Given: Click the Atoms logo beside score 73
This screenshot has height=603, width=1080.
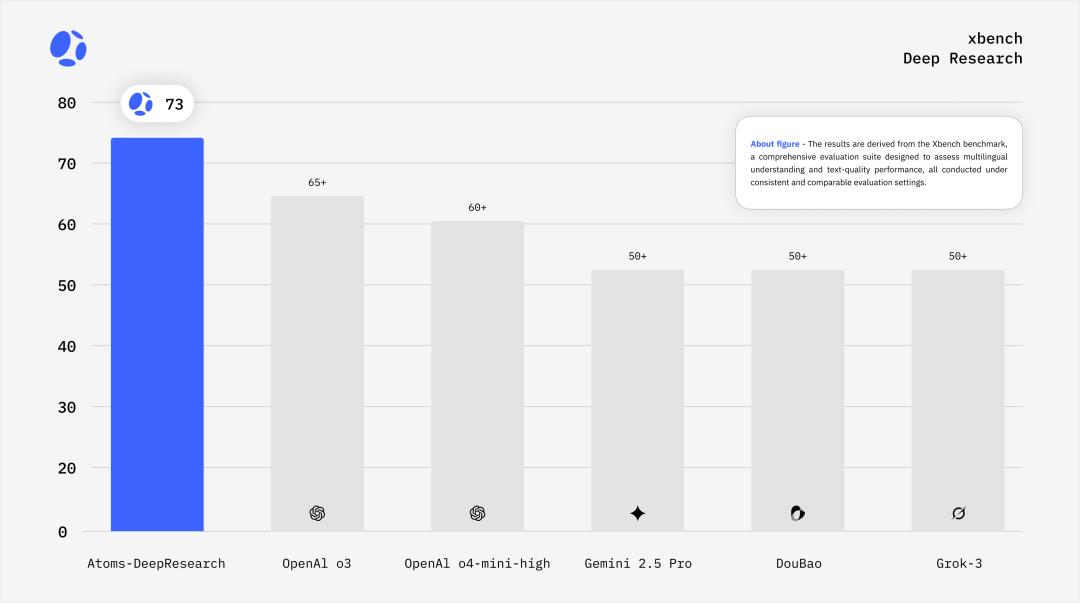Looking at the screenshot, I should coord(141,103).
